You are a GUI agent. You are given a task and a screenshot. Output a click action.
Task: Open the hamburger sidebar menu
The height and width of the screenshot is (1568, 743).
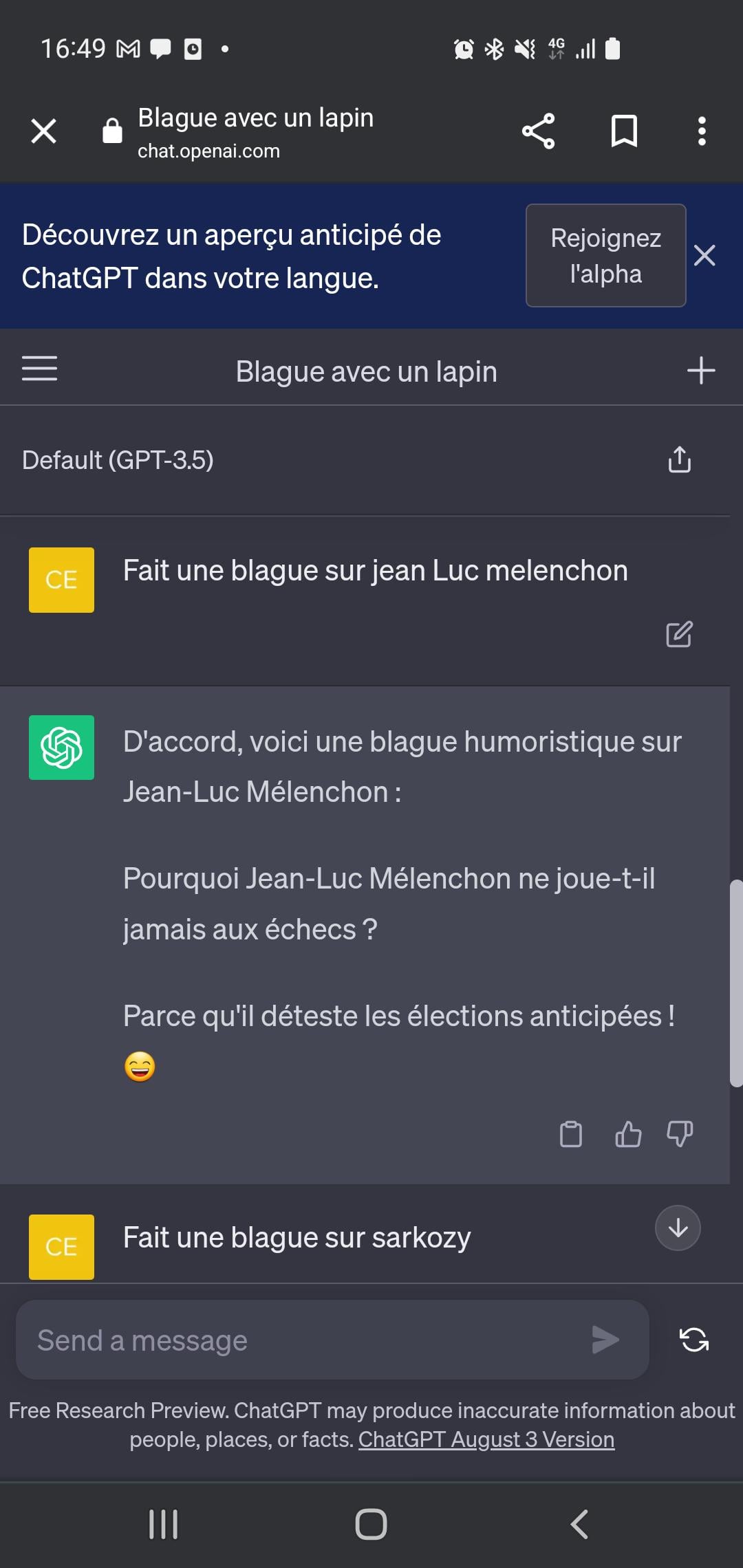39,369
